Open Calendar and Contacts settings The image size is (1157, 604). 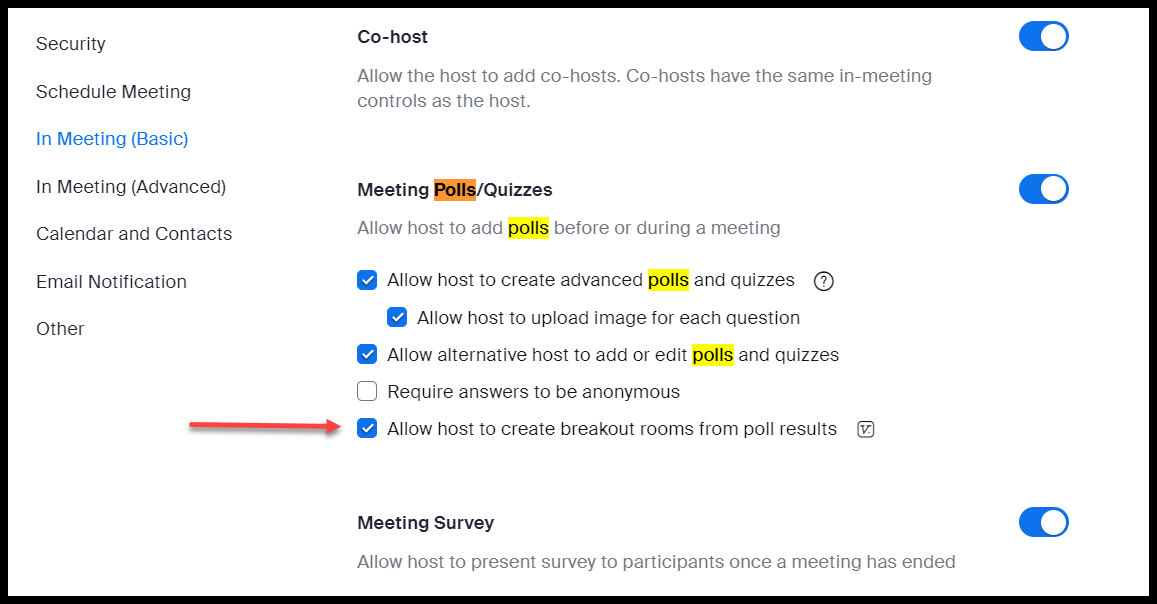(134, 233)
